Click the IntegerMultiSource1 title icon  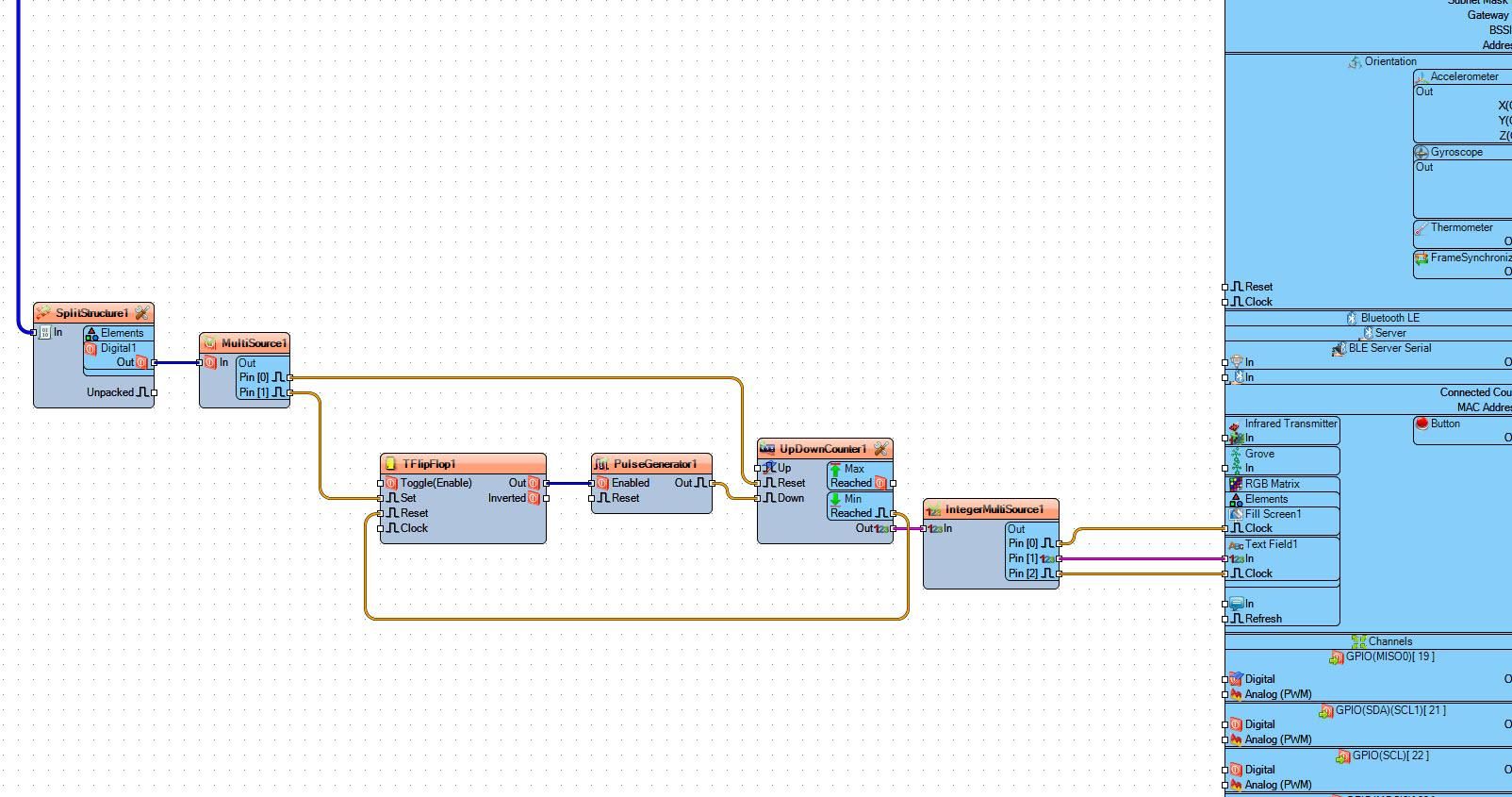point(933,509)
